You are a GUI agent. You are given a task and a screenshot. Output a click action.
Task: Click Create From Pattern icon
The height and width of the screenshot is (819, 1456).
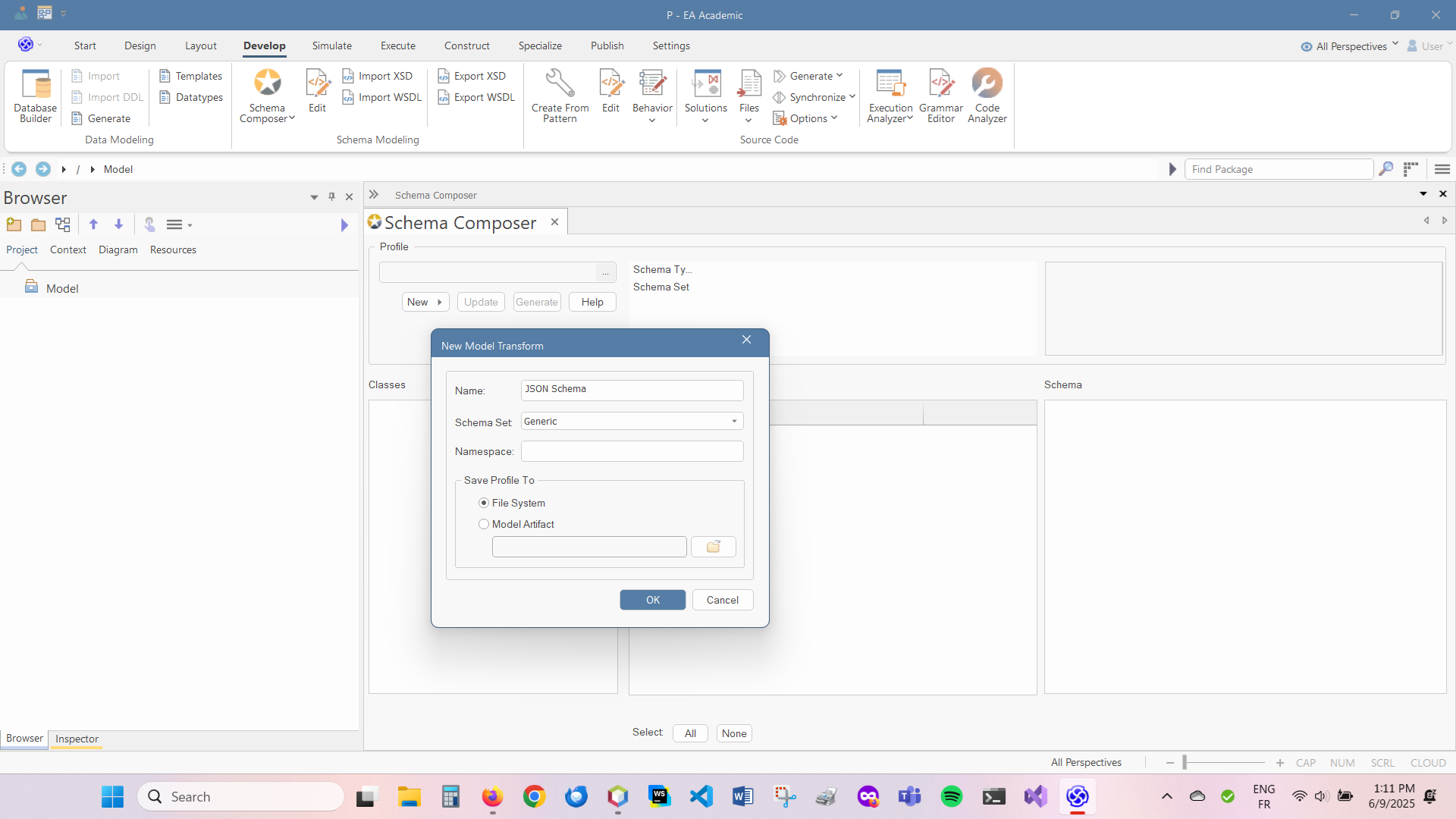pos(560,96)
